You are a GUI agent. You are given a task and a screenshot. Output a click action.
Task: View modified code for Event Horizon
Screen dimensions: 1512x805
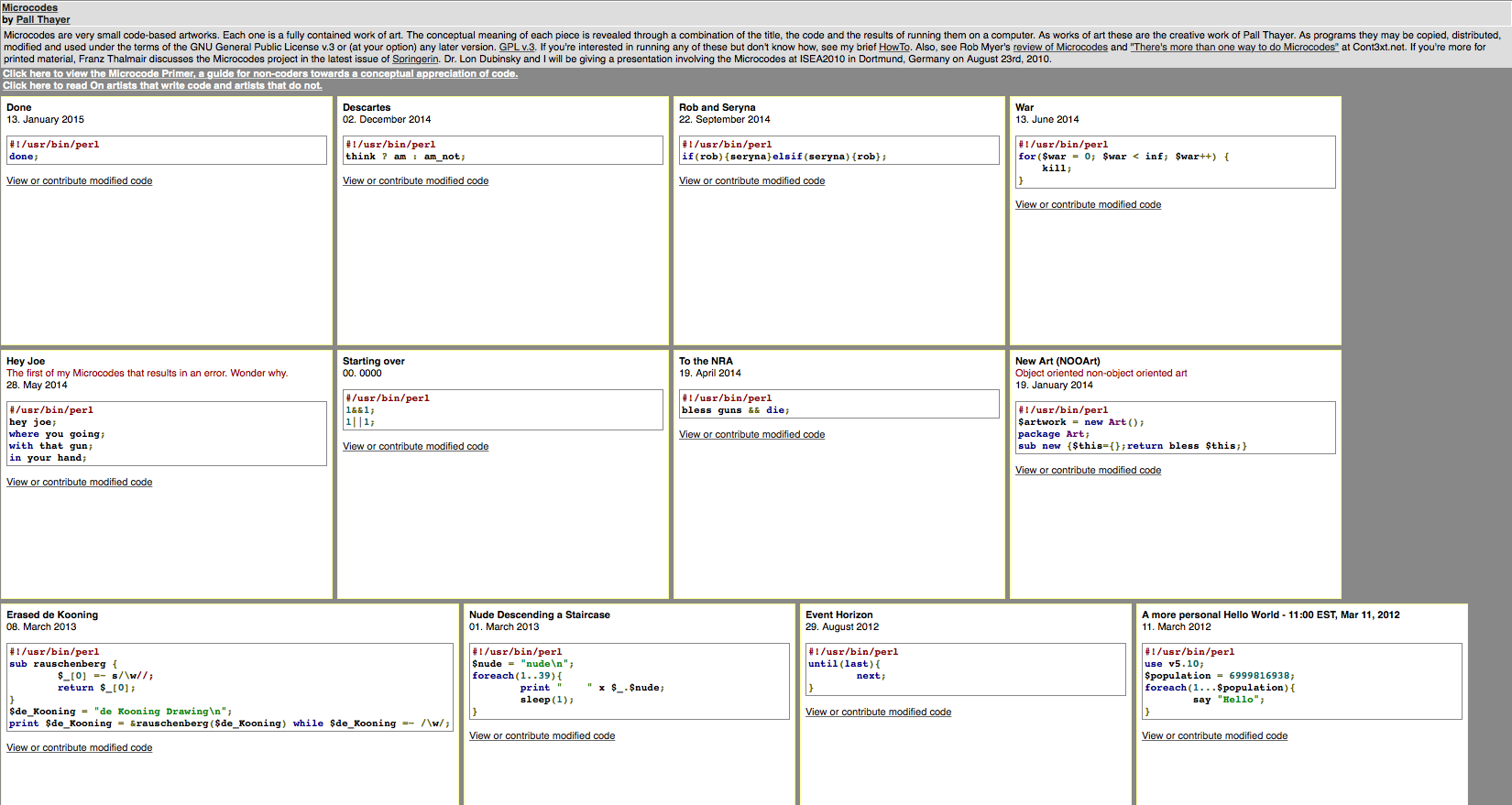(x=878, y=712)
